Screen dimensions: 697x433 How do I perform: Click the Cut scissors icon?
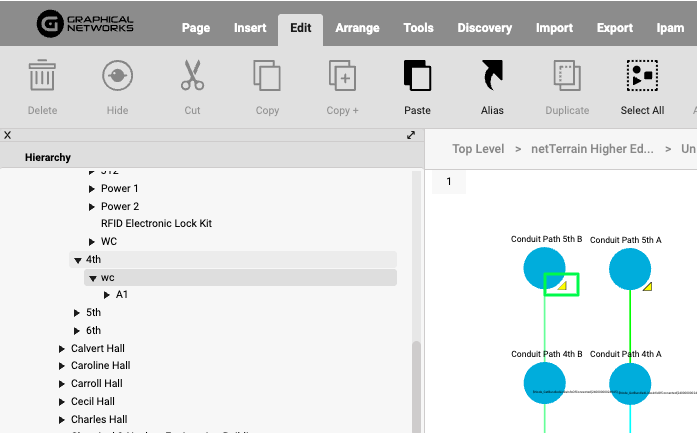pos(192,77)
